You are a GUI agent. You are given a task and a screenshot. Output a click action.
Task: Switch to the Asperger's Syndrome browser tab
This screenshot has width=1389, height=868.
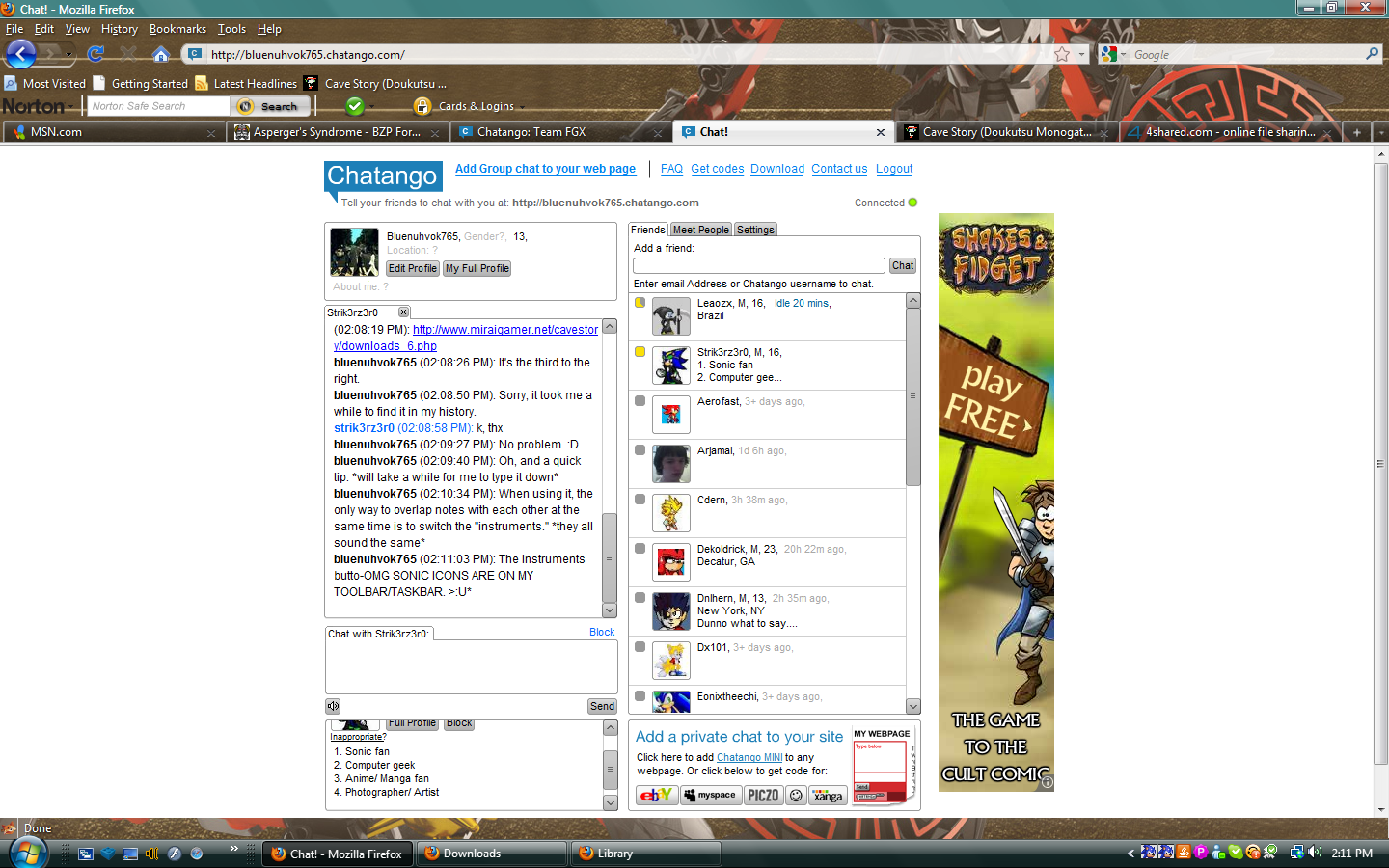tap(337, 132)
